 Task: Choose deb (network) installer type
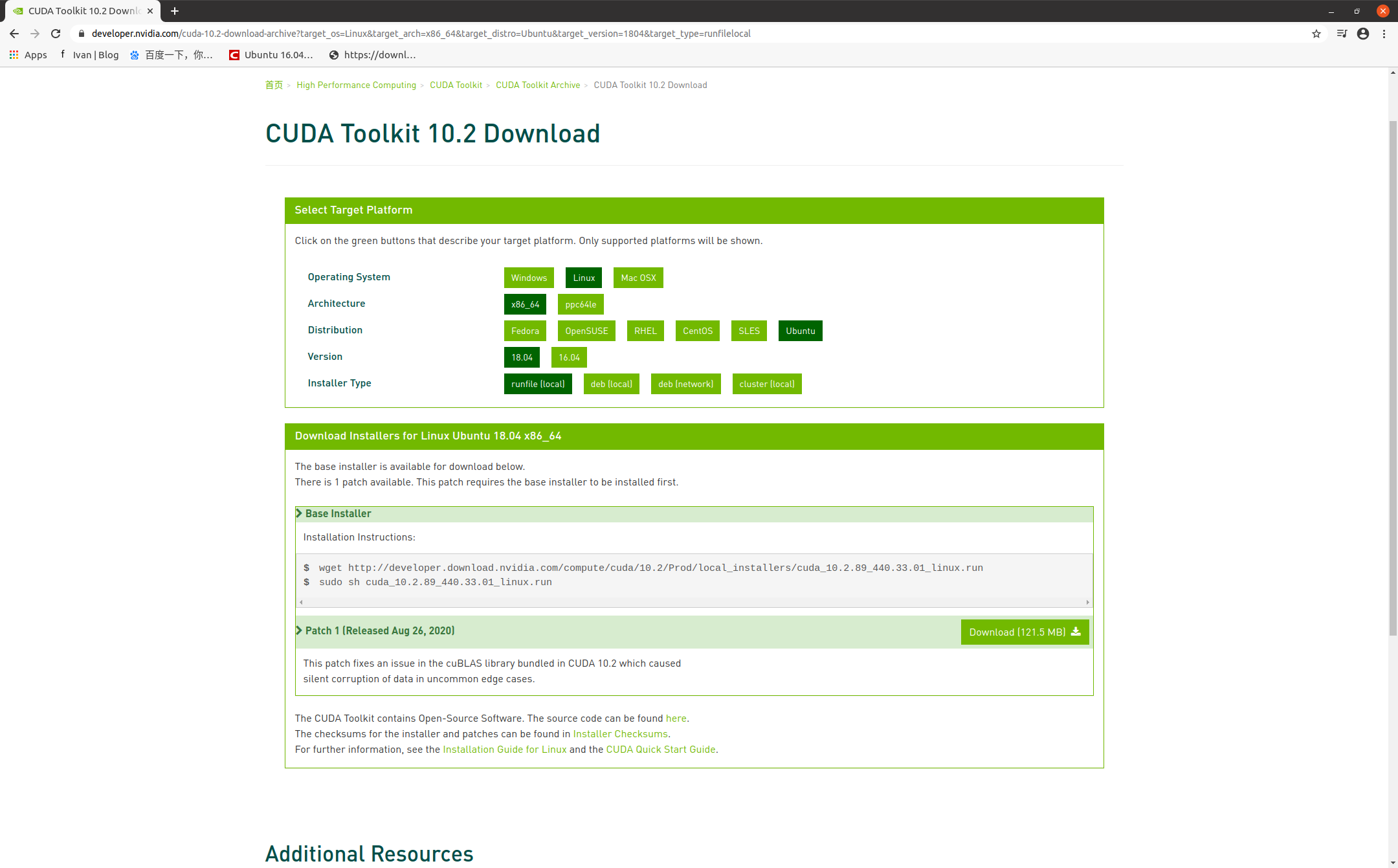click(x=685, y=384)
